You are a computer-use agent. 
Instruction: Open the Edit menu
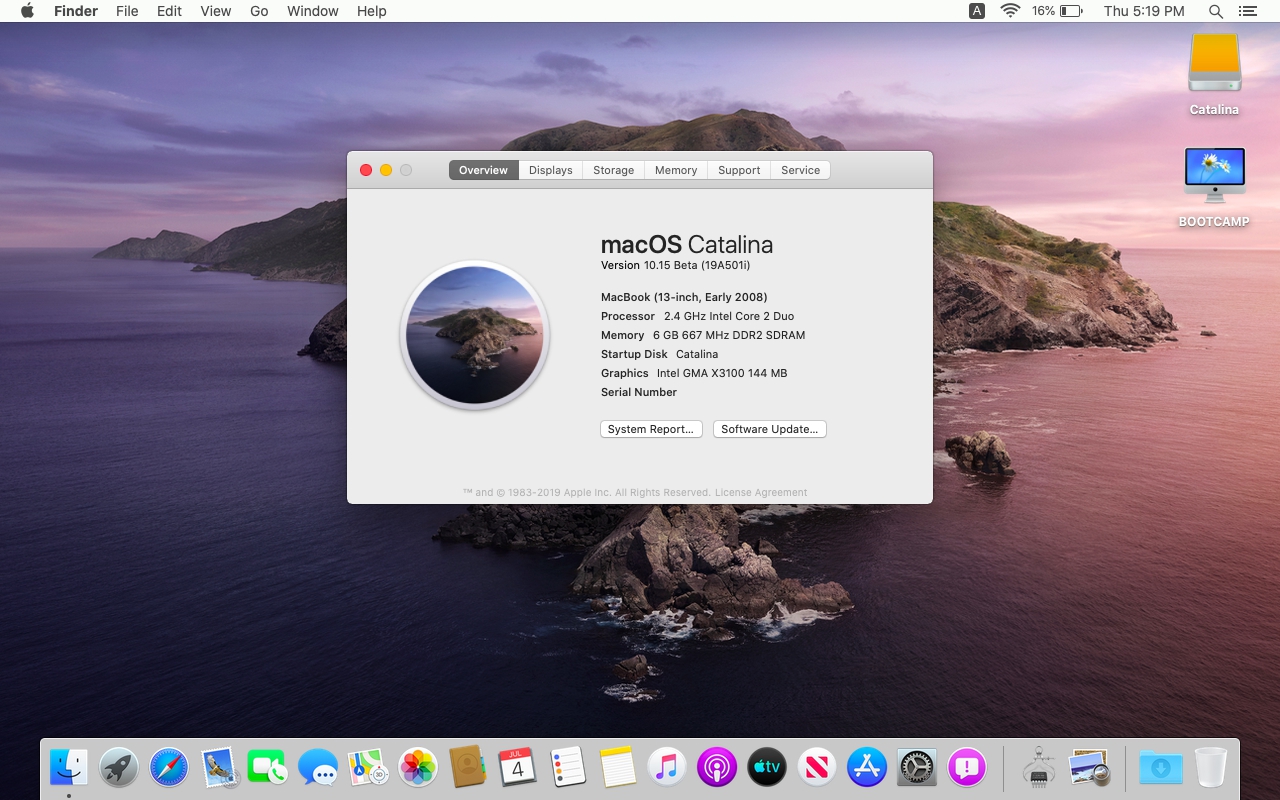pyautogui.click(x=169, y=11)
